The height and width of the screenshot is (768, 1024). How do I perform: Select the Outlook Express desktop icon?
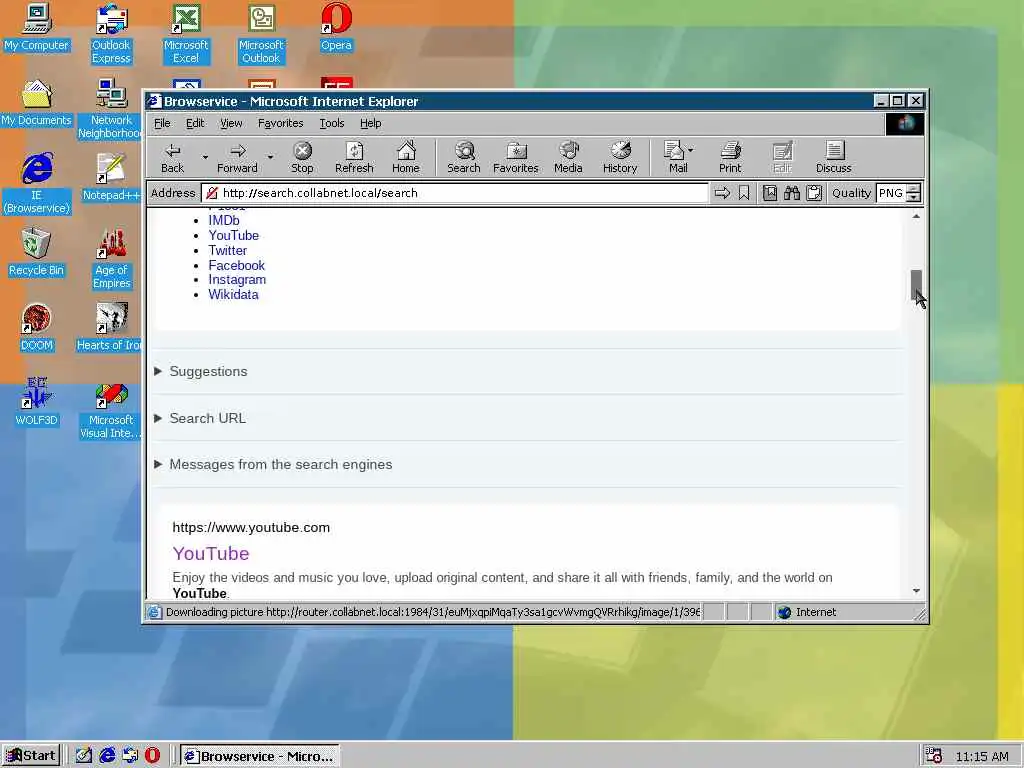[111, 33]
